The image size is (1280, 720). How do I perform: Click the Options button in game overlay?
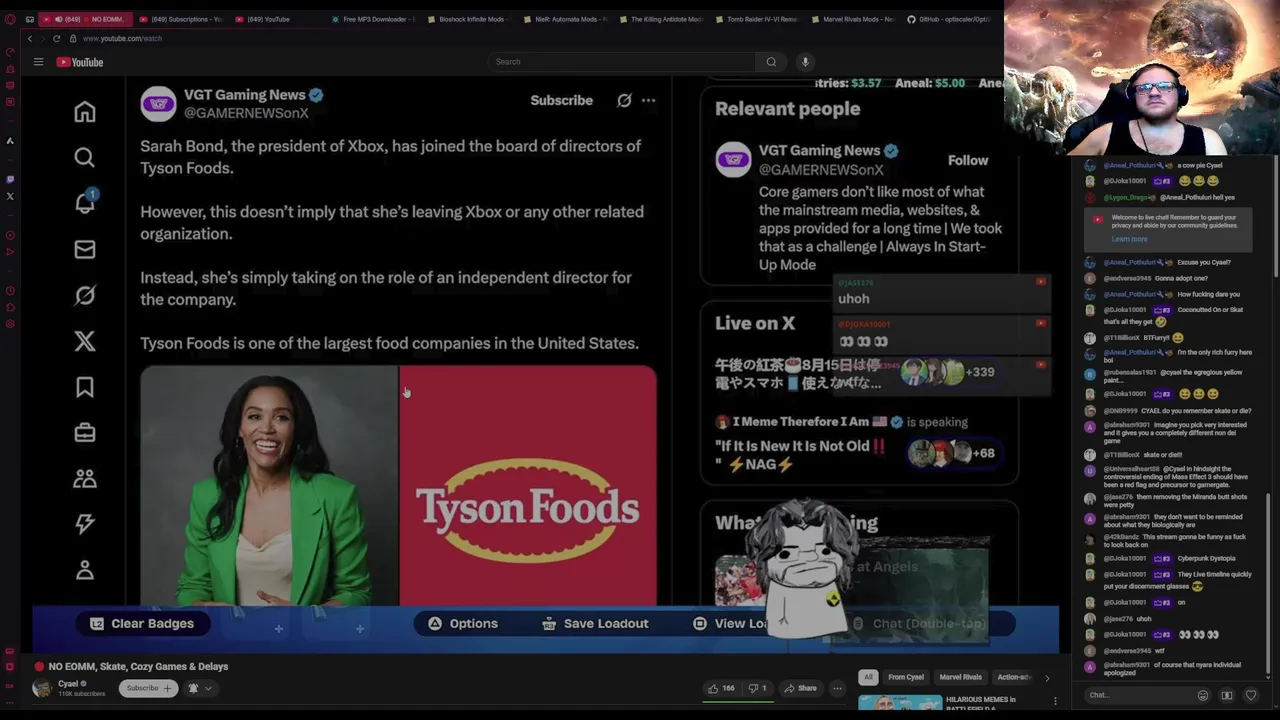point(462,623)
